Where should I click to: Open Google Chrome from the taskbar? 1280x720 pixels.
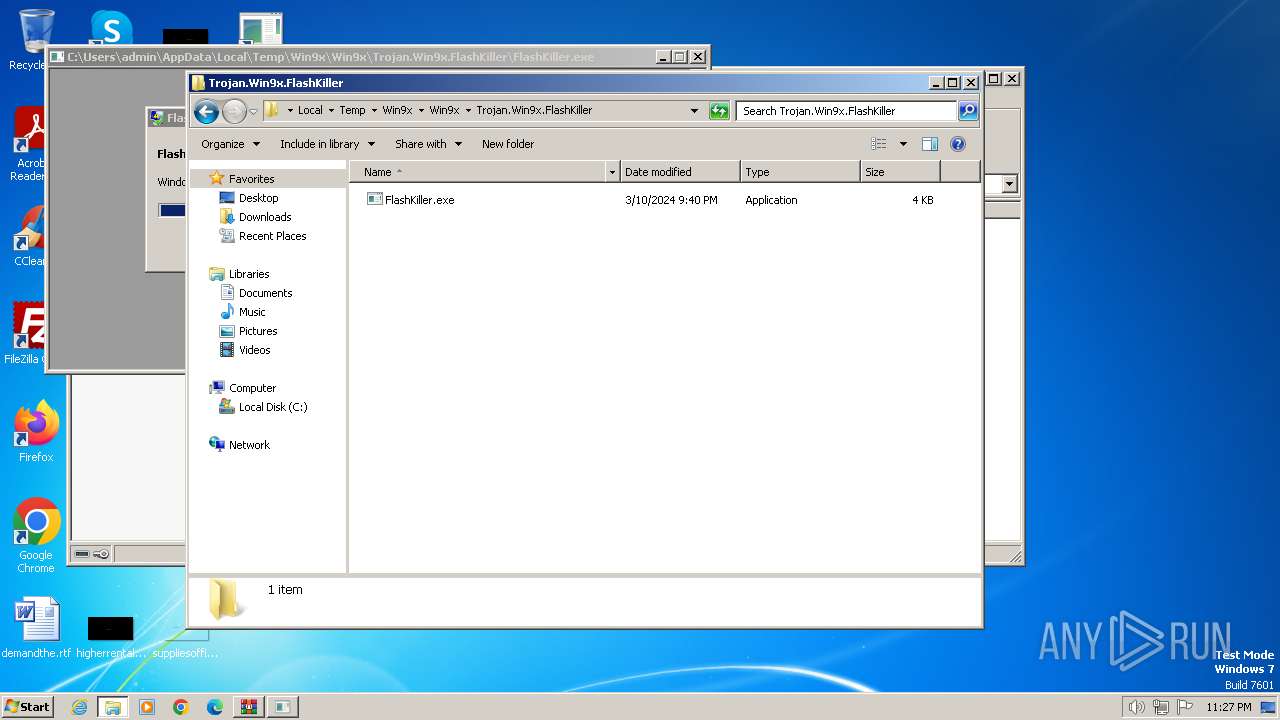181,707
